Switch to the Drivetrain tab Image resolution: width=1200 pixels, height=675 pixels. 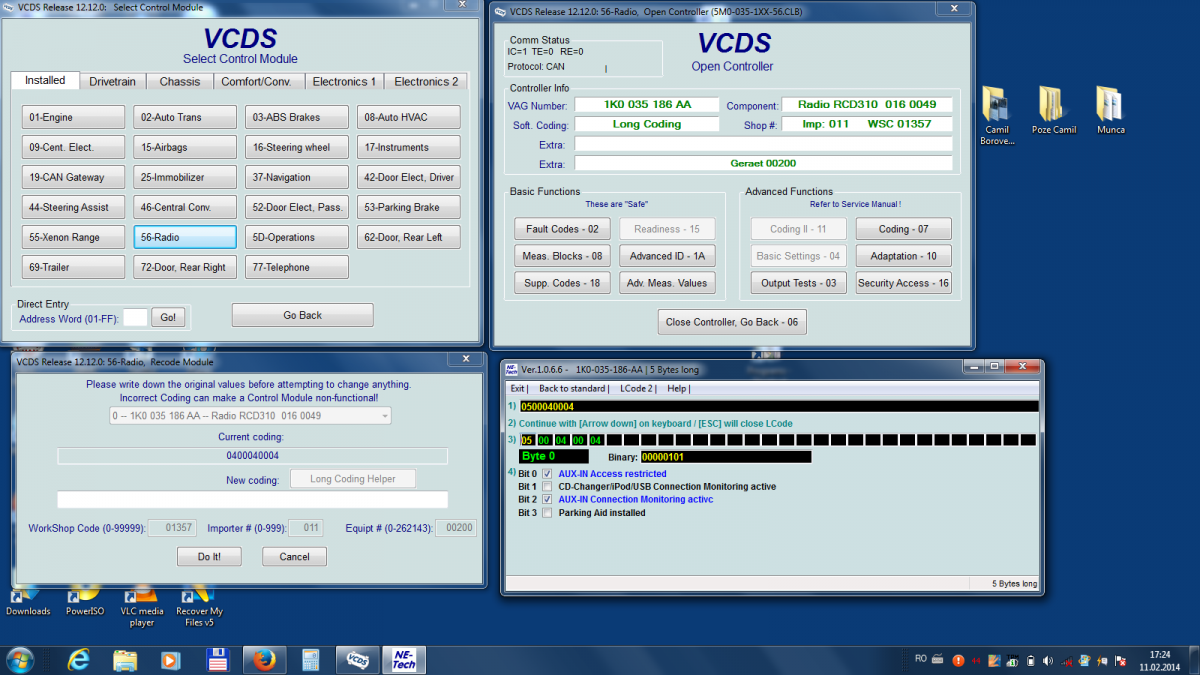[x=113, y=82]
